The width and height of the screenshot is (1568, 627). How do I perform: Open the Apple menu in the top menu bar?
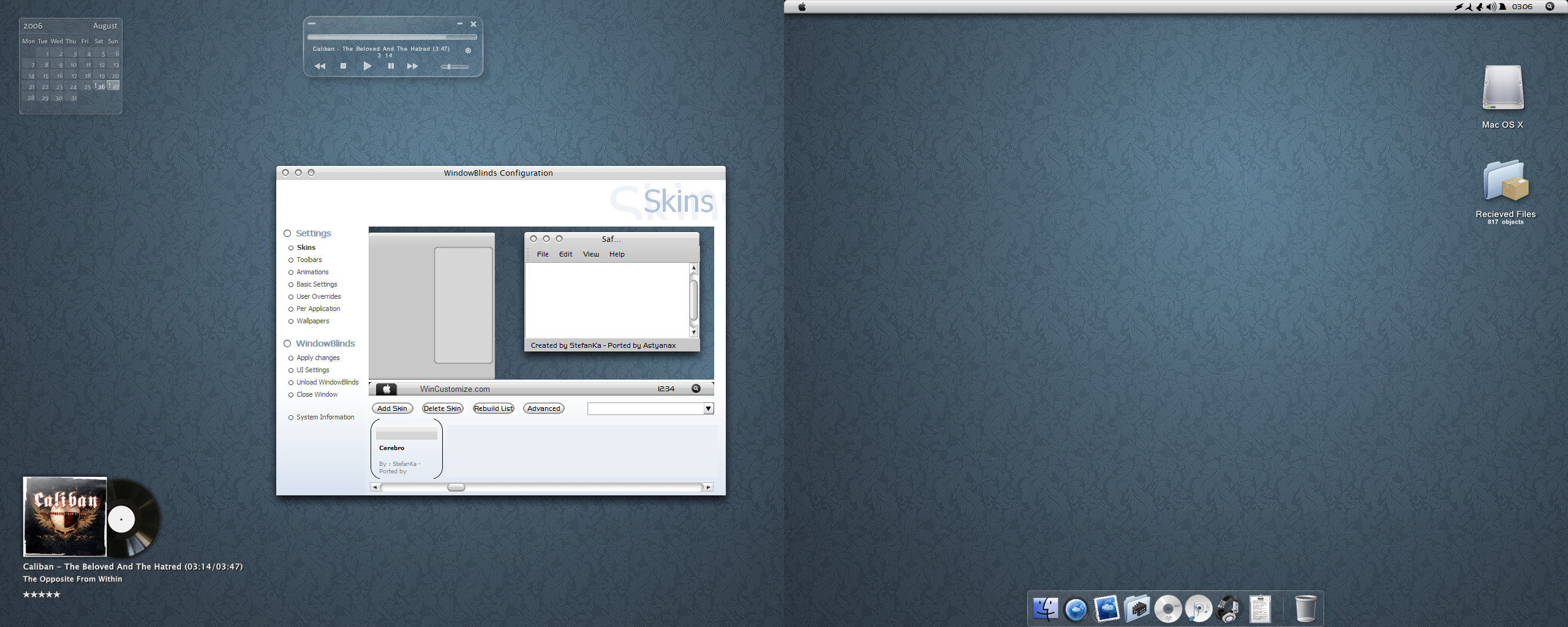802,7
